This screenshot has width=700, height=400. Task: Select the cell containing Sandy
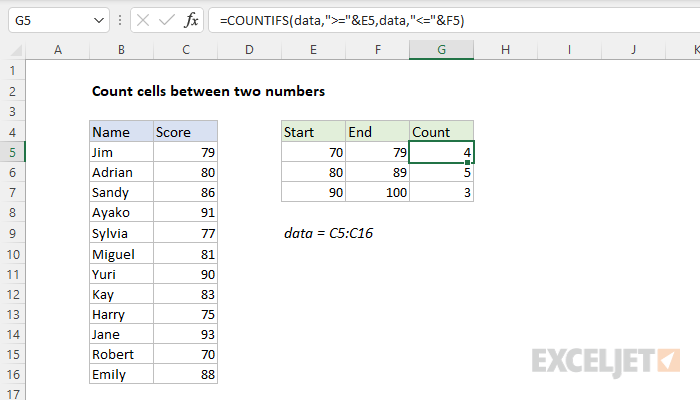tap(121, 192)
